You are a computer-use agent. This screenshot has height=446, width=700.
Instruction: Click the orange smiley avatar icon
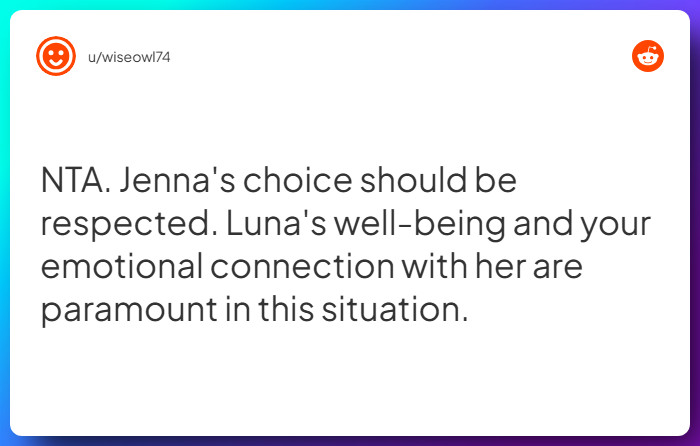pos(55,56)
